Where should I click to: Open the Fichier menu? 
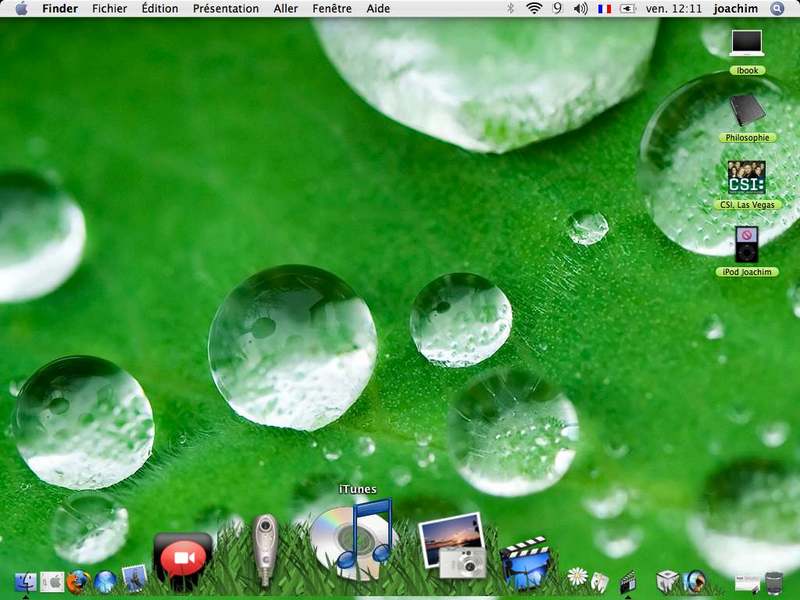pyautogui.click(x=109, y=8)
